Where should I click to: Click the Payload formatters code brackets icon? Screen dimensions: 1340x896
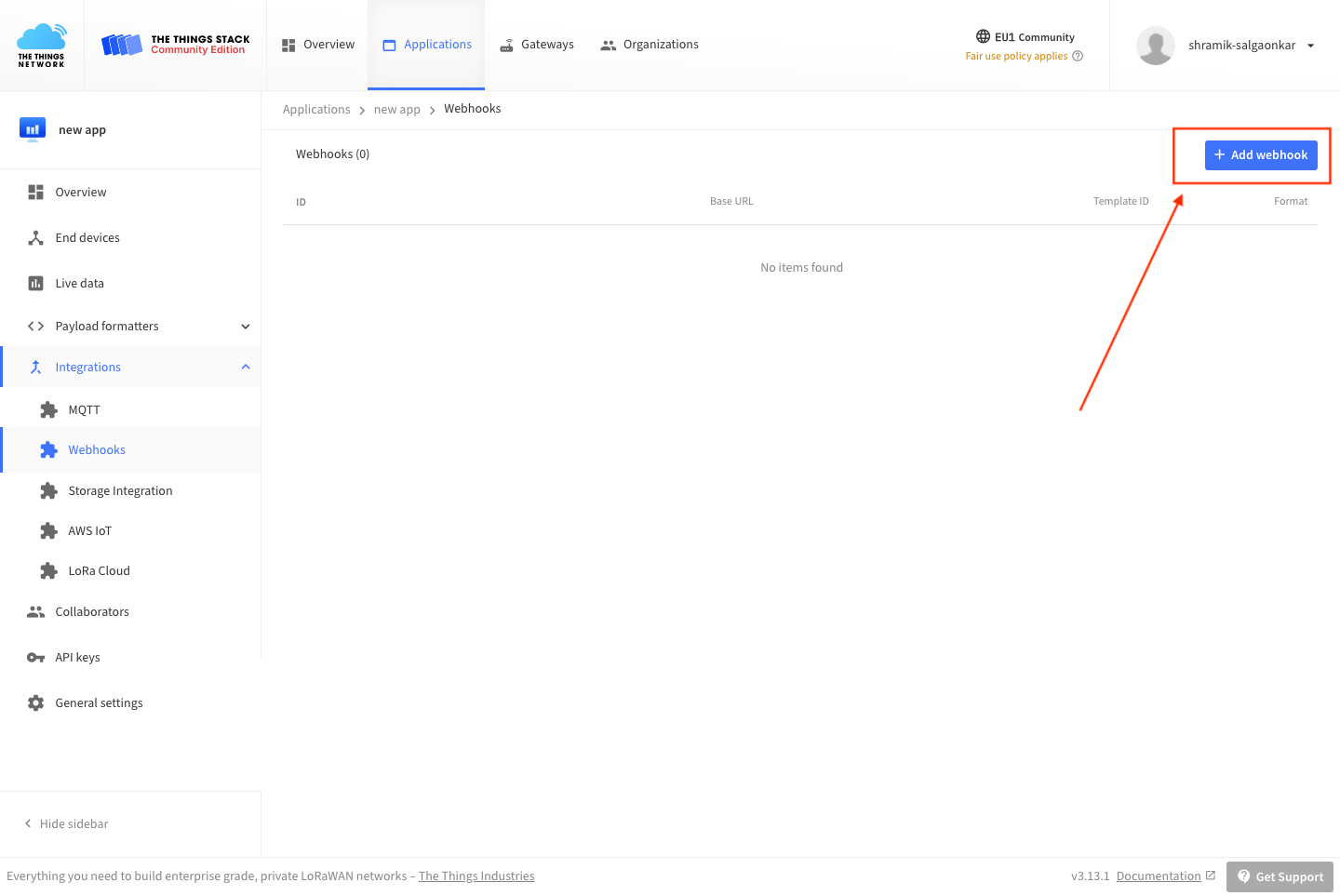(35, 326)
